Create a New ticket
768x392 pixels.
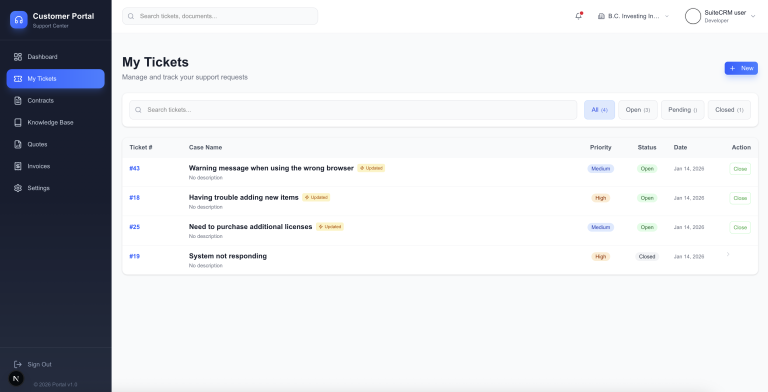(x=741, y=69)
